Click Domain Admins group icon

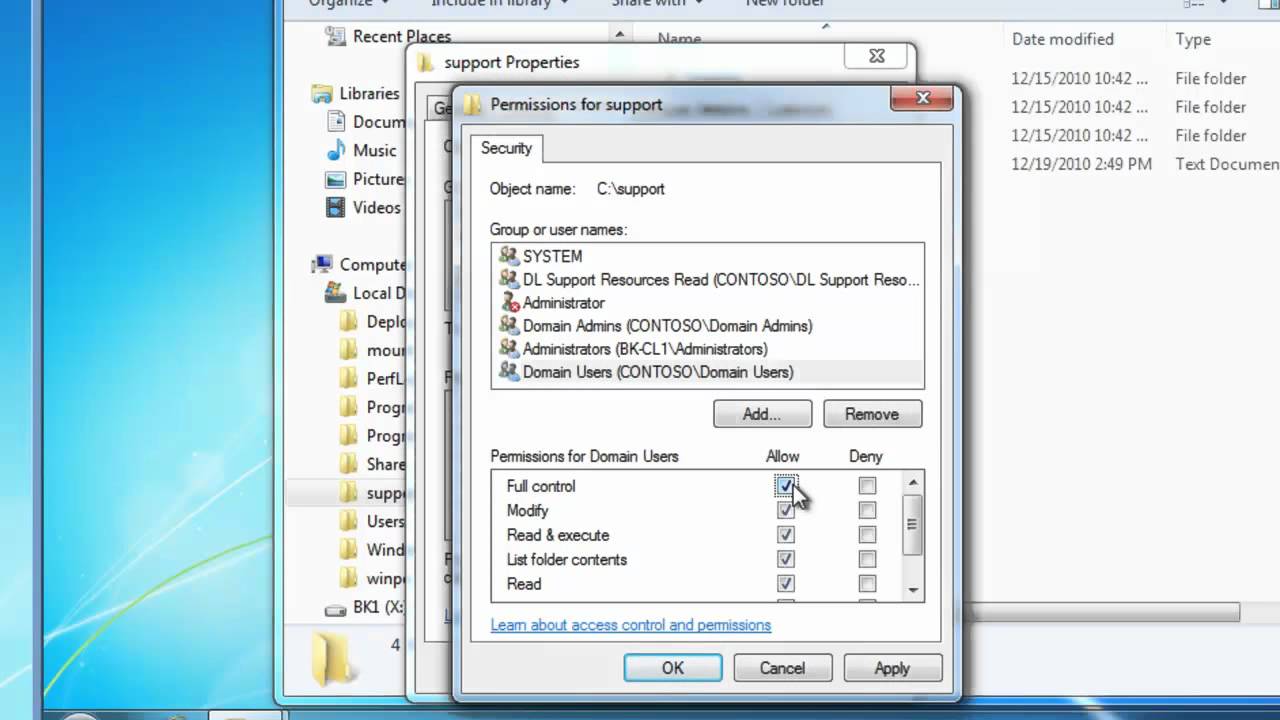coord(509,325)
